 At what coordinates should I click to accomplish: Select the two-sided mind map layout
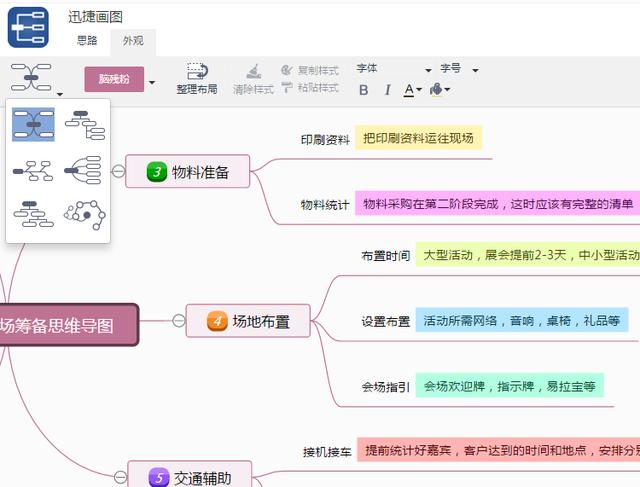click(33, 124)
